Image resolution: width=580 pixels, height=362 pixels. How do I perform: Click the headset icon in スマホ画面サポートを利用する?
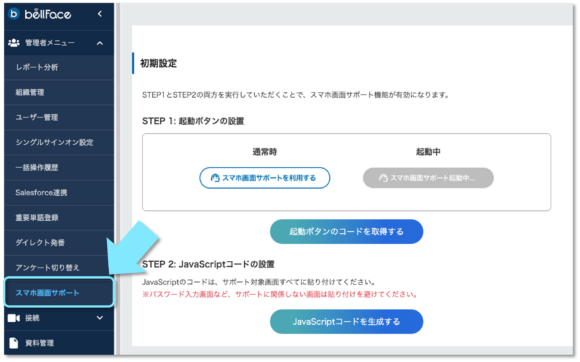click(215, 178)
